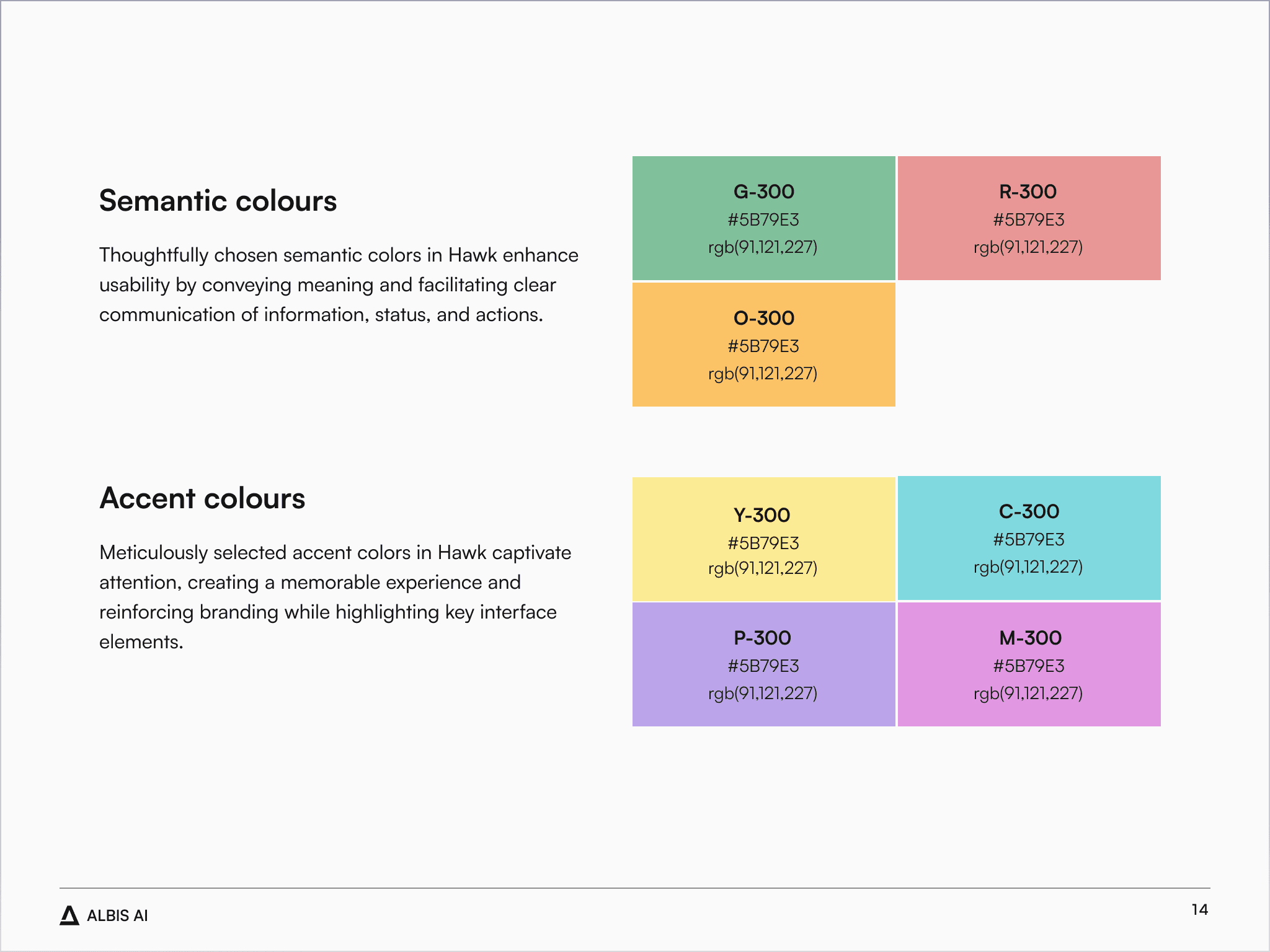This screenshot has width=1270, height=952.
Task: Pick the magenta M-300 swatch
Action: (1029, 664)
